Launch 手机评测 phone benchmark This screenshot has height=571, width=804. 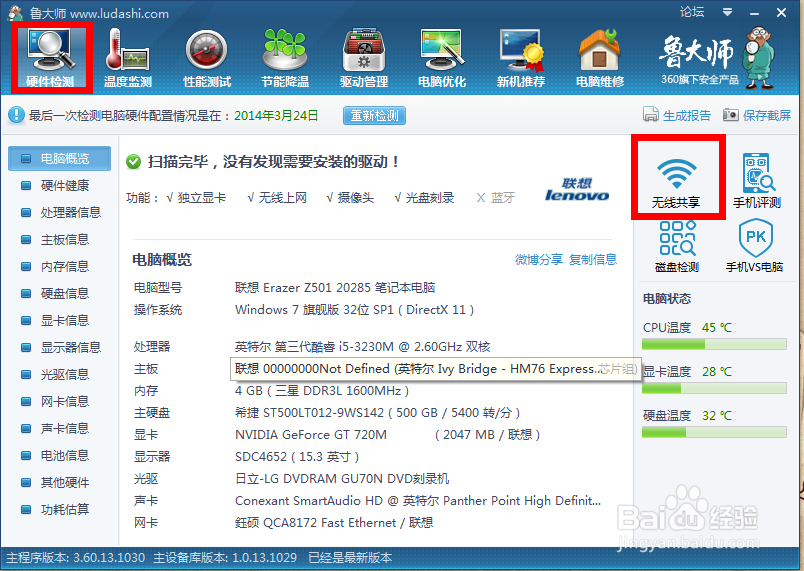(x=757, y=180)
